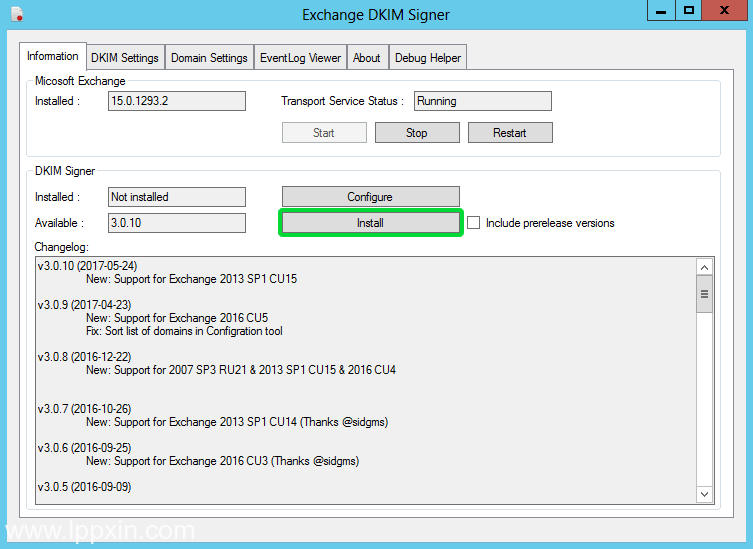Close the Exchange DKIM Signer window
This screenshot has height=549, width=753.
[725, 11]
